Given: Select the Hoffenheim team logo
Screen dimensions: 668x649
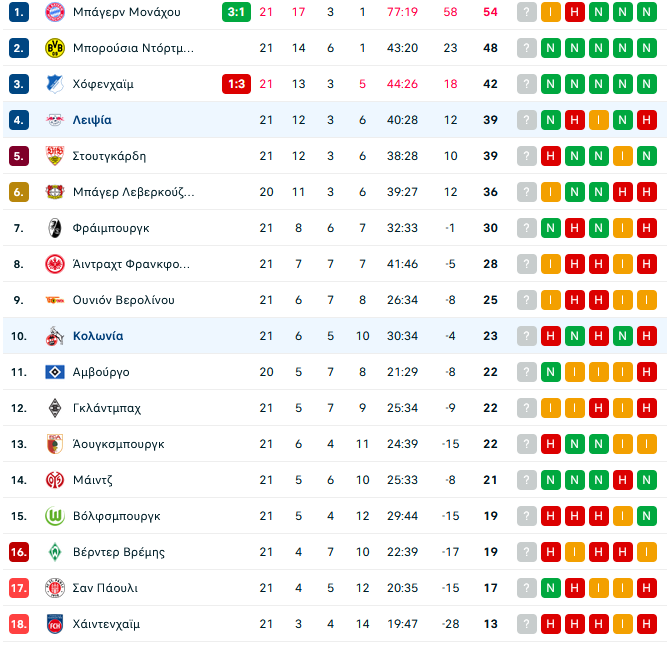Looking at the screenshot, I should click(x=54, y=84).
